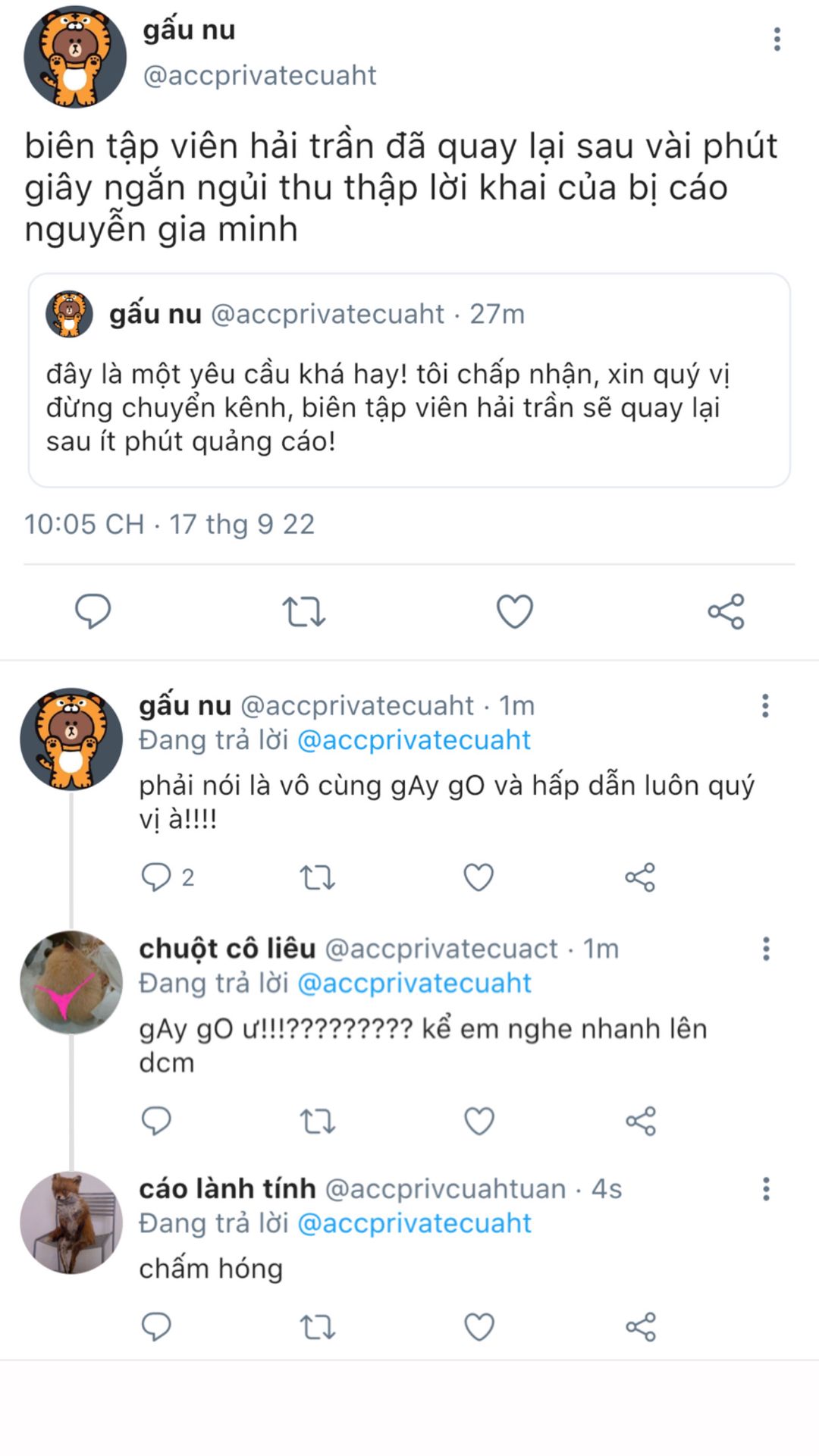Like the main tweet by gấu nu
Image resolution: width=819 pixels, height=1456 pixels.
[x=515, y=611]
